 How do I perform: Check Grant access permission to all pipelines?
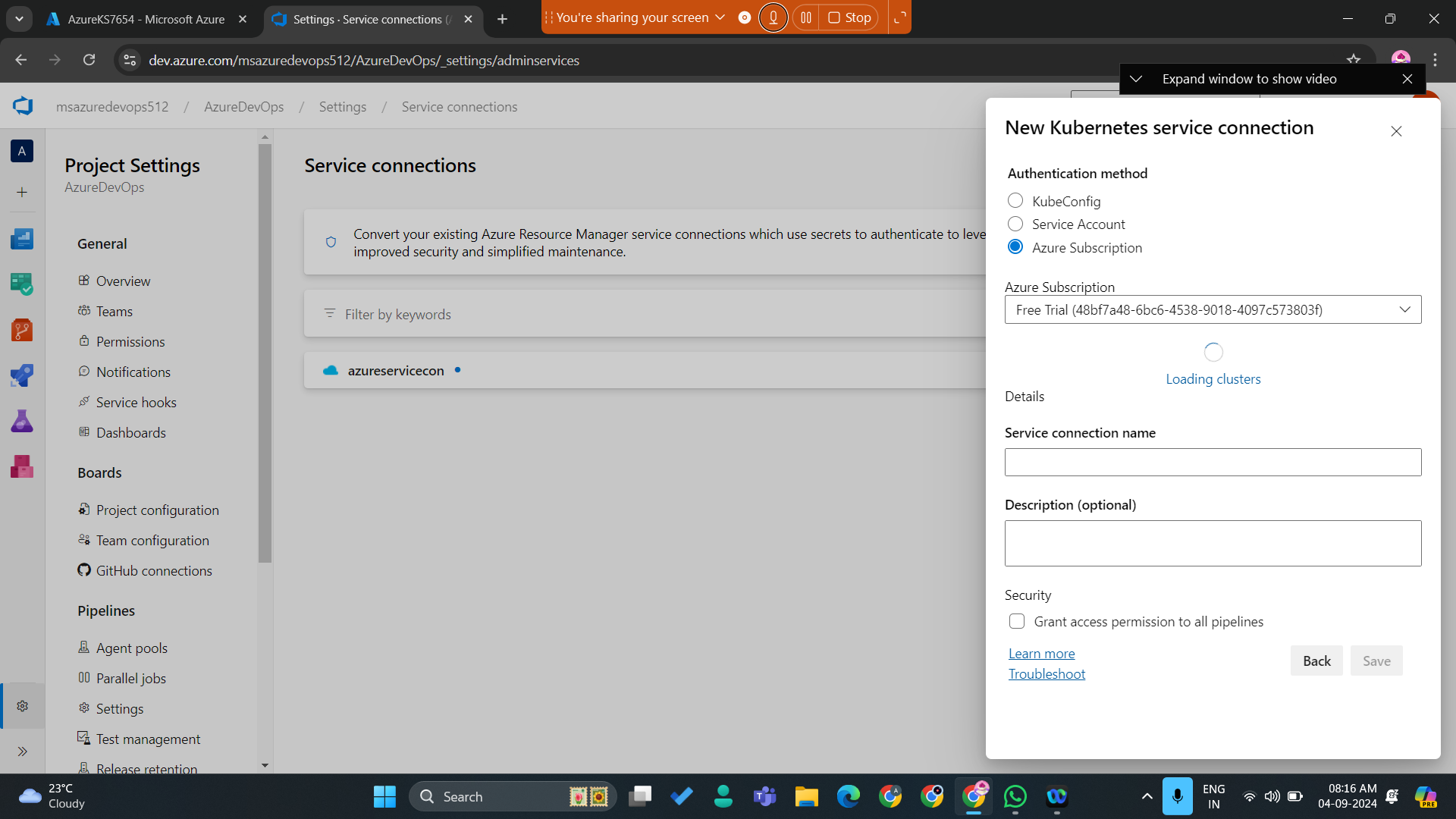point(1017,621)
